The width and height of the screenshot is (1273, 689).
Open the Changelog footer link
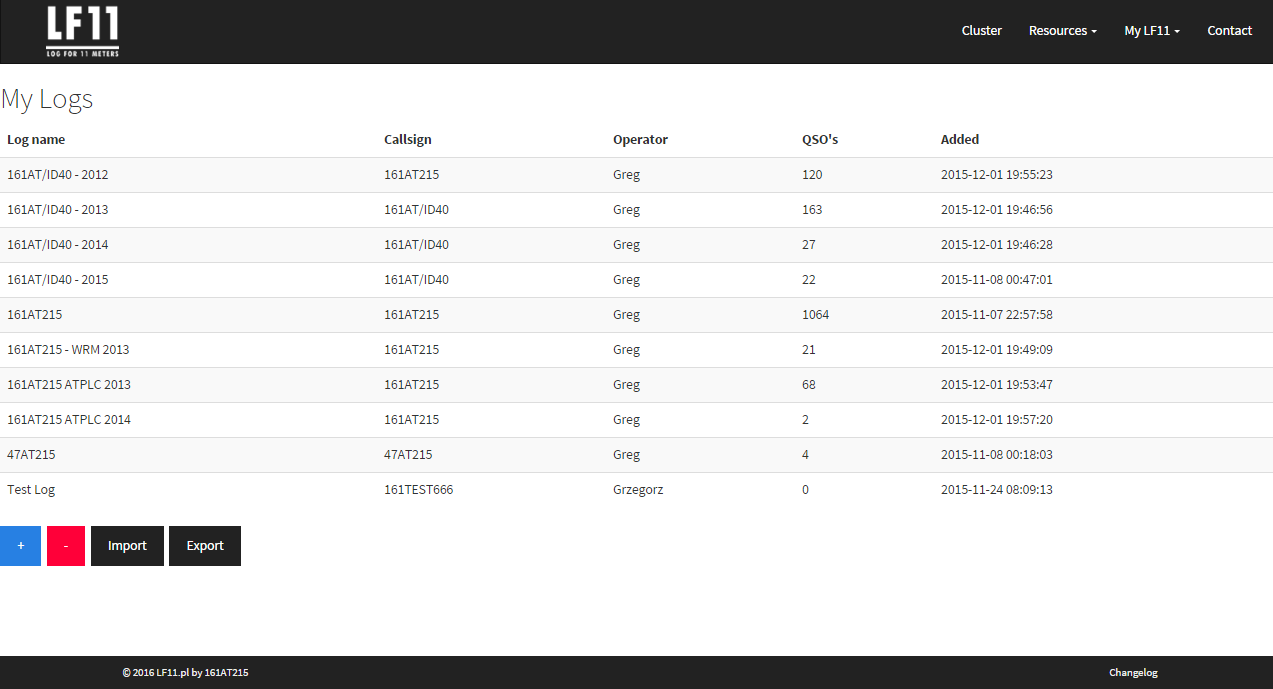tap(1133, 673)
